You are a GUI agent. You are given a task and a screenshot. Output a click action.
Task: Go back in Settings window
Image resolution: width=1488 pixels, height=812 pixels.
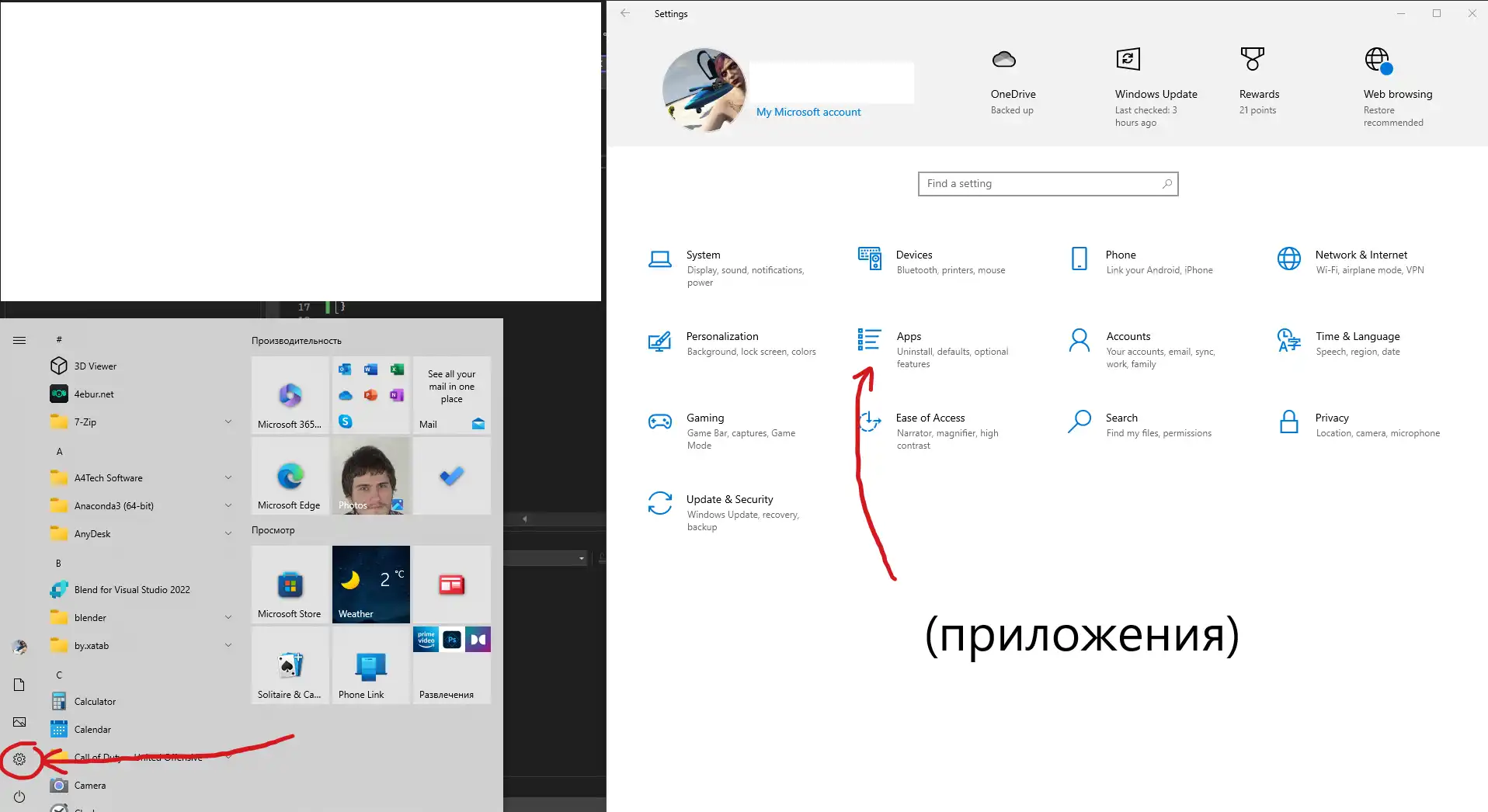pyautogui.click(x=625, y=13)
